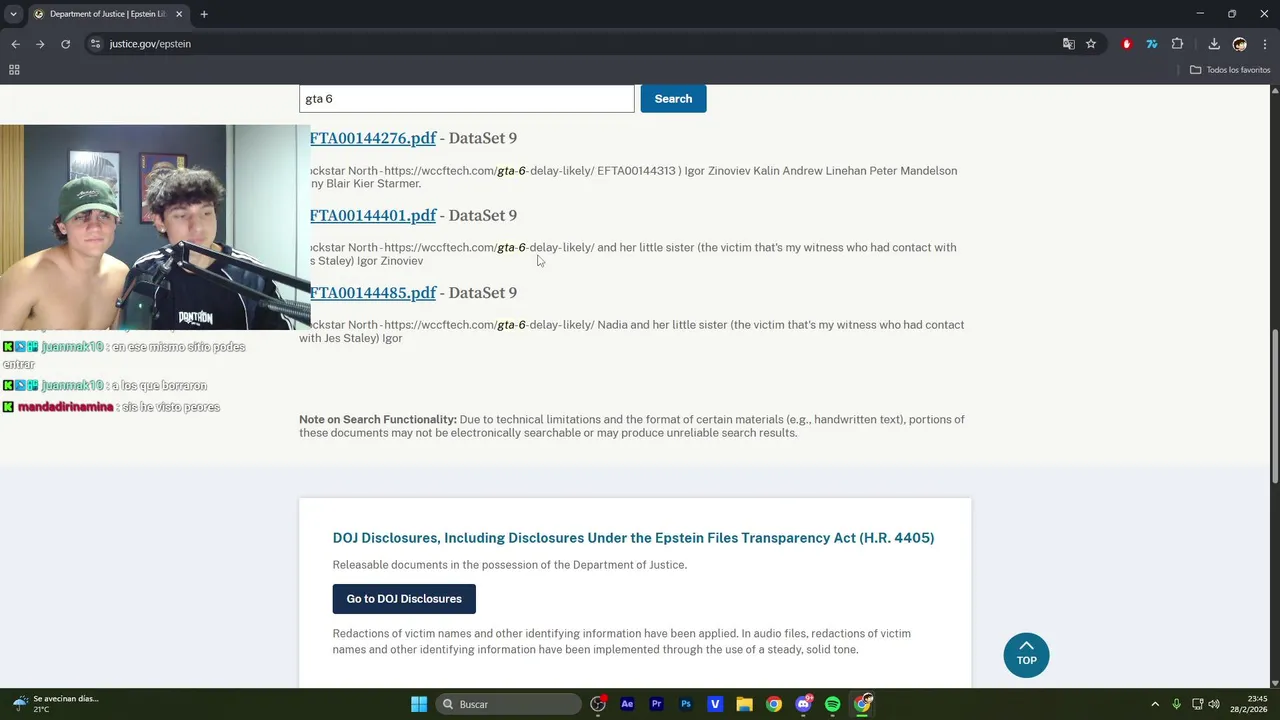This screenshot has height=720, width=1280.
Task: Open Discord from the taskbar
Action: tap(803, 704)
